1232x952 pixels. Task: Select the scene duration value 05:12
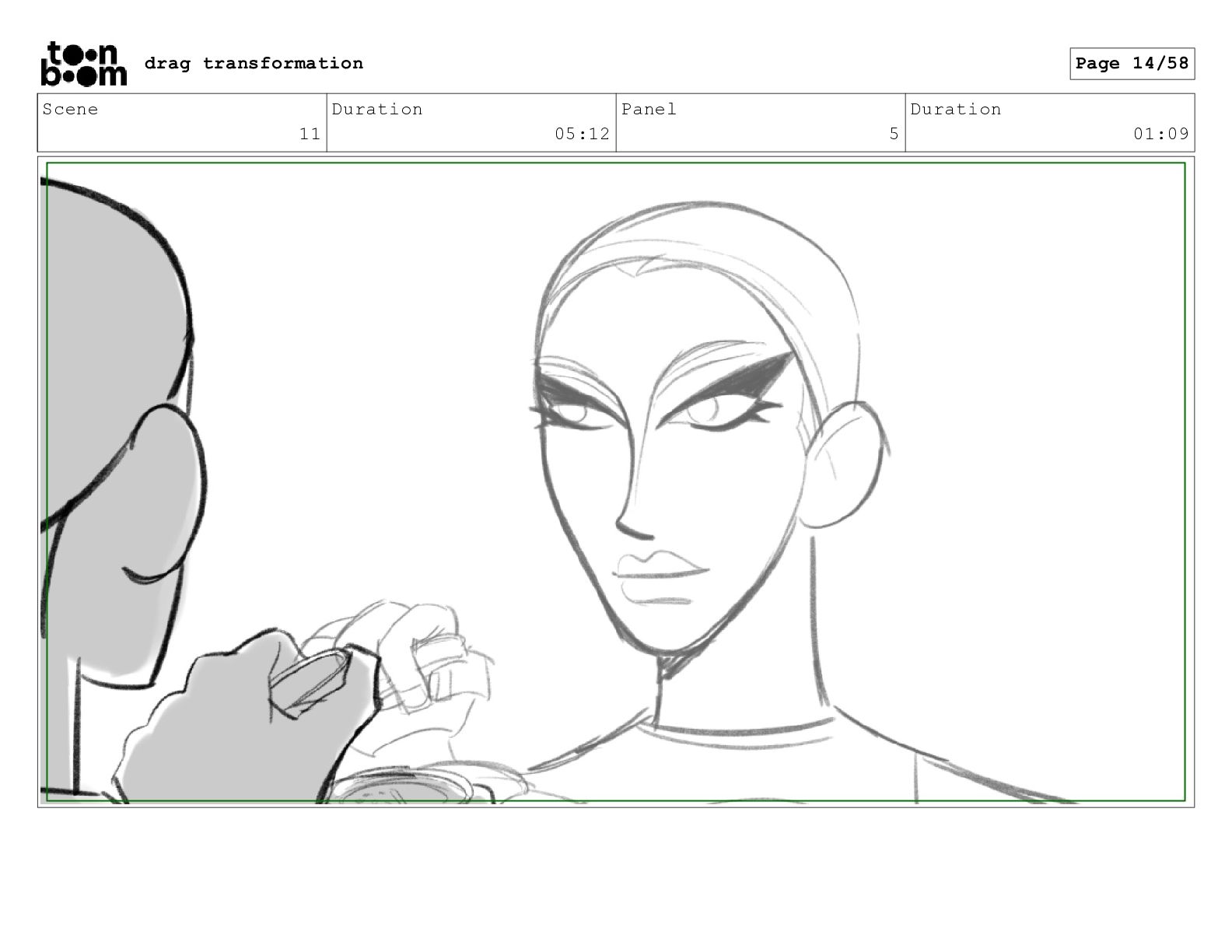click(x=582, y=134)
